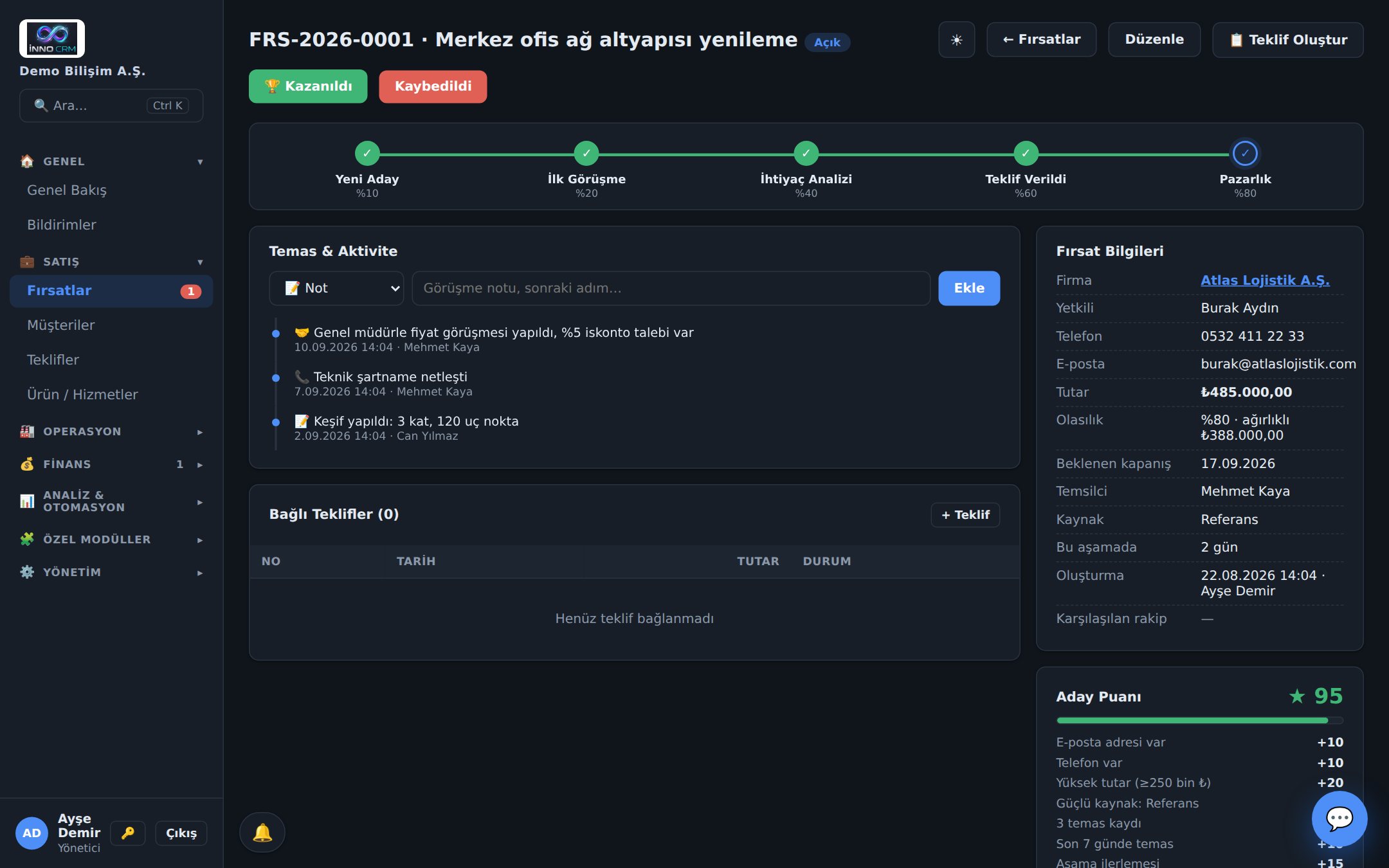This screenshot has width=1389, height=868.
Task: Select the Yeni Aday stage checkmark
Action: tap(367, 154)
